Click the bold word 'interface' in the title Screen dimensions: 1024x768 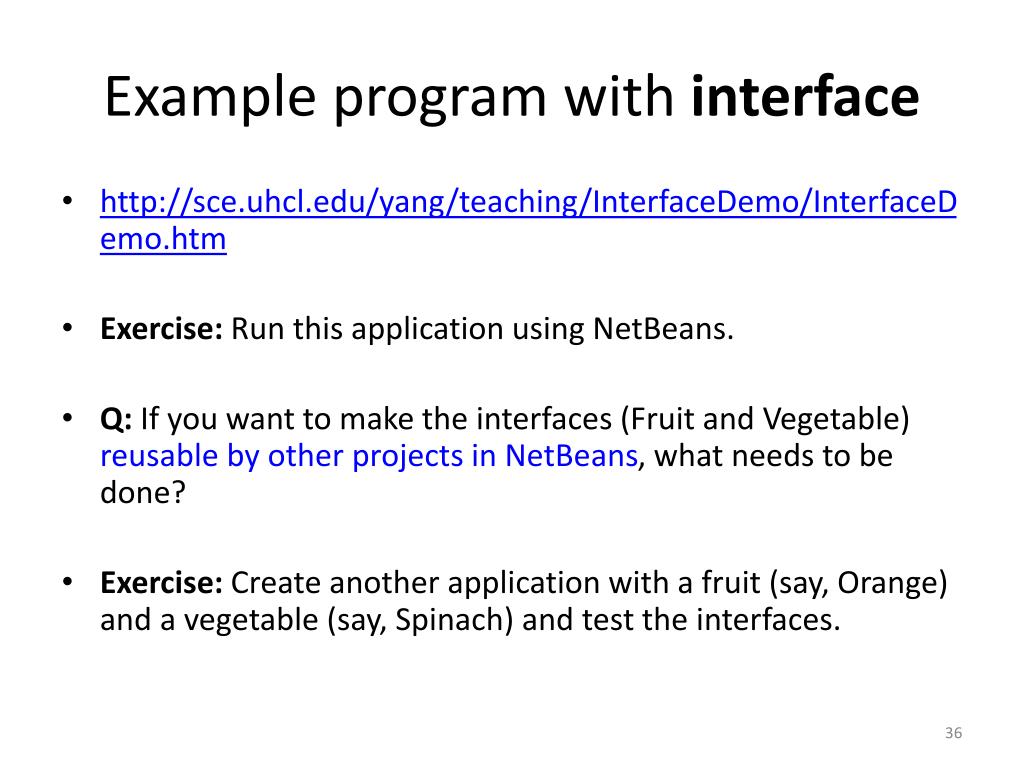(x=804, y=99)
